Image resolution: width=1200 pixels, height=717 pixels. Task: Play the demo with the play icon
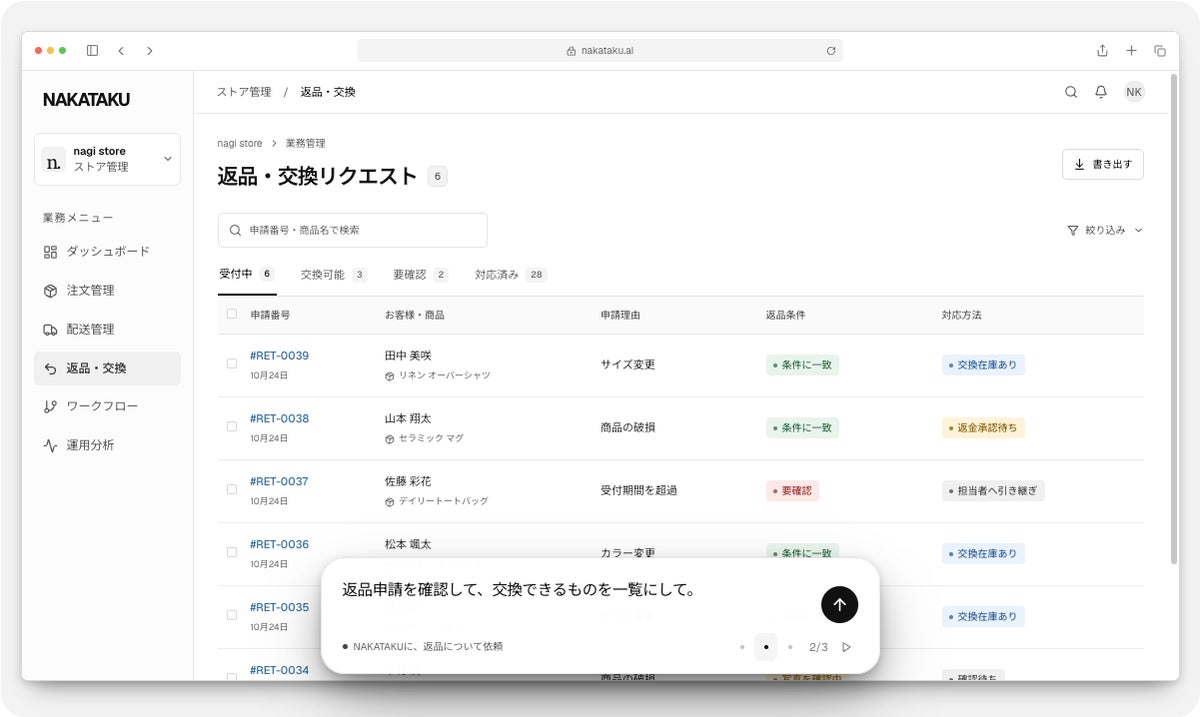(x=847, y=647)
